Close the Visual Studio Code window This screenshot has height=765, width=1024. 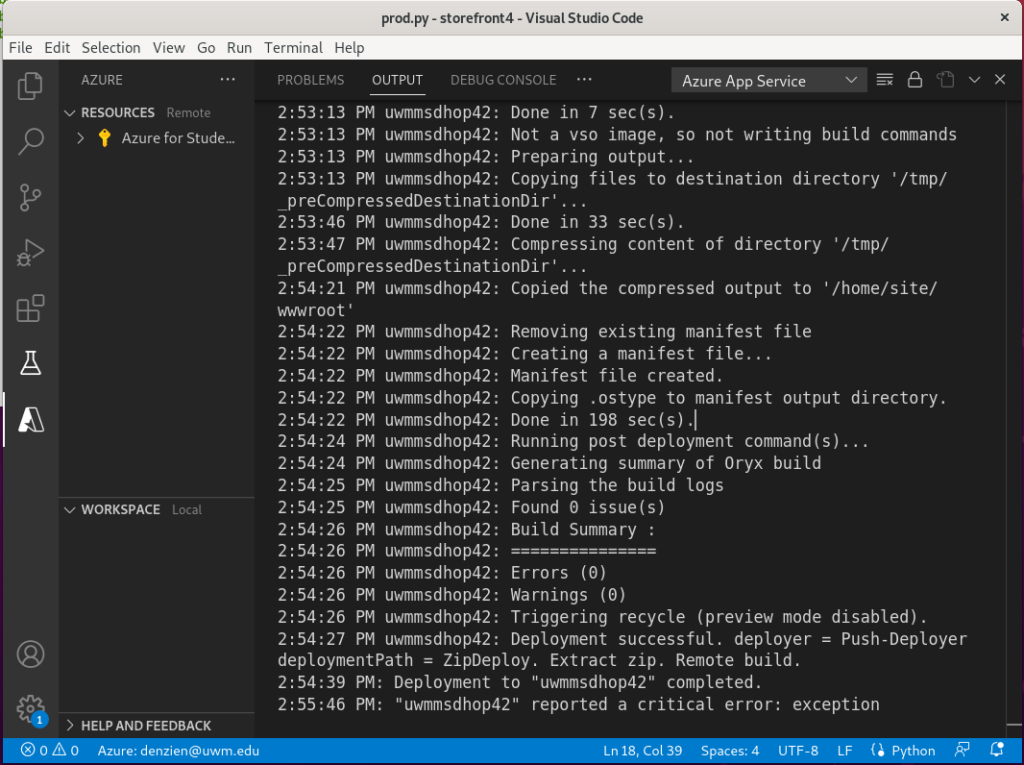[x=1004, y=18]
